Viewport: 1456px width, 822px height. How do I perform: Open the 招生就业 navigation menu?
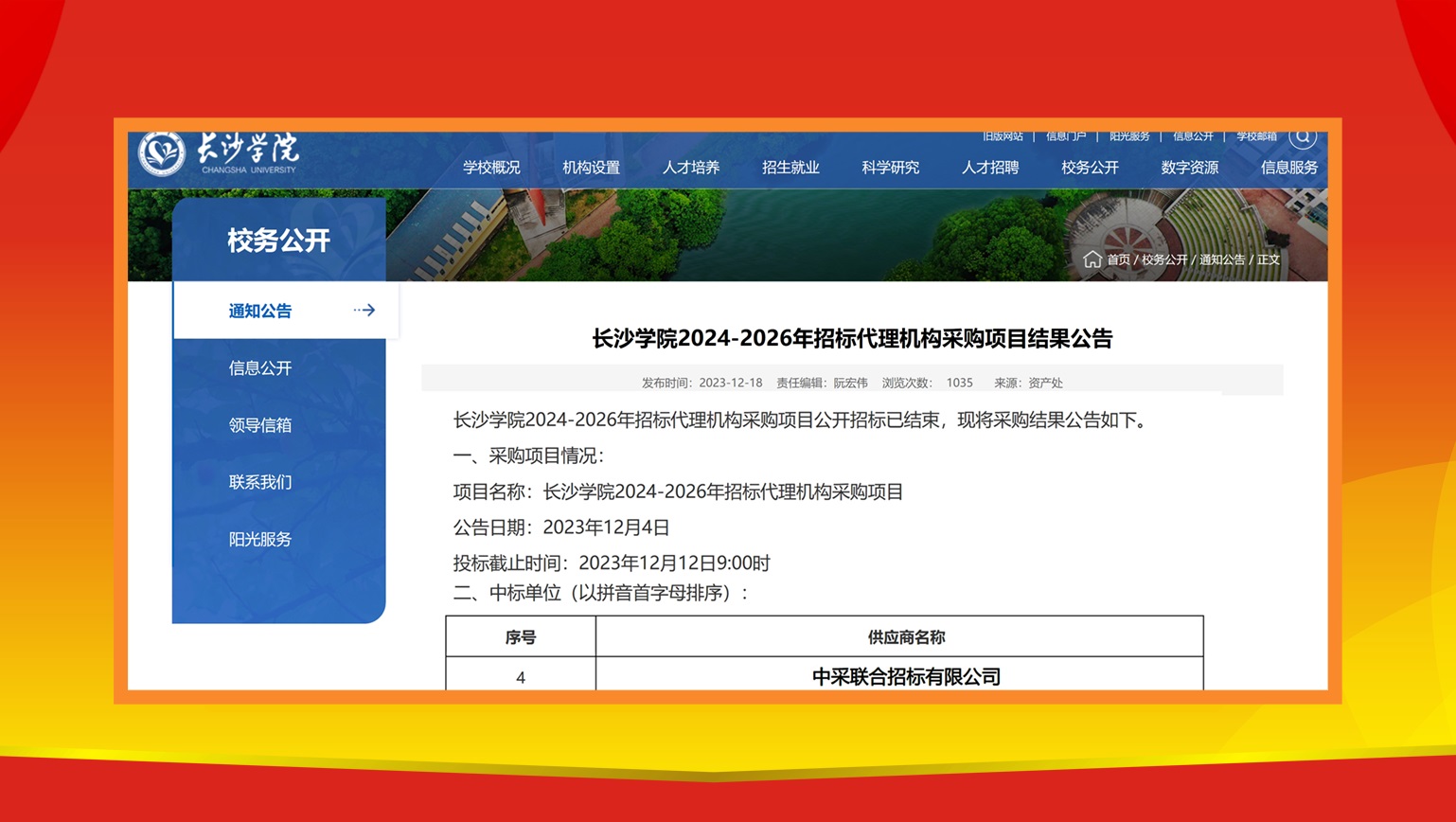(790, 168)
